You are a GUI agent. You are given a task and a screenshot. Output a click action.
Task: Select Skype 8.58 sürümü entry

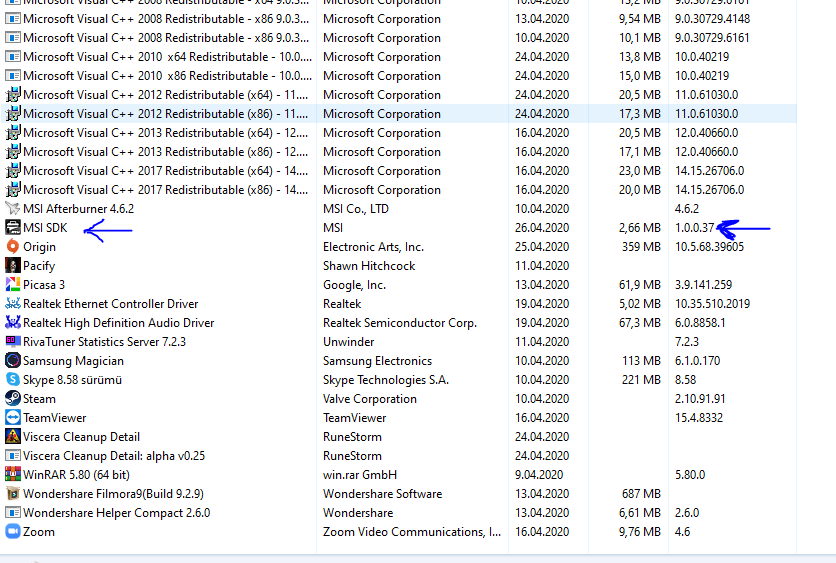click(x=73, y=380)
